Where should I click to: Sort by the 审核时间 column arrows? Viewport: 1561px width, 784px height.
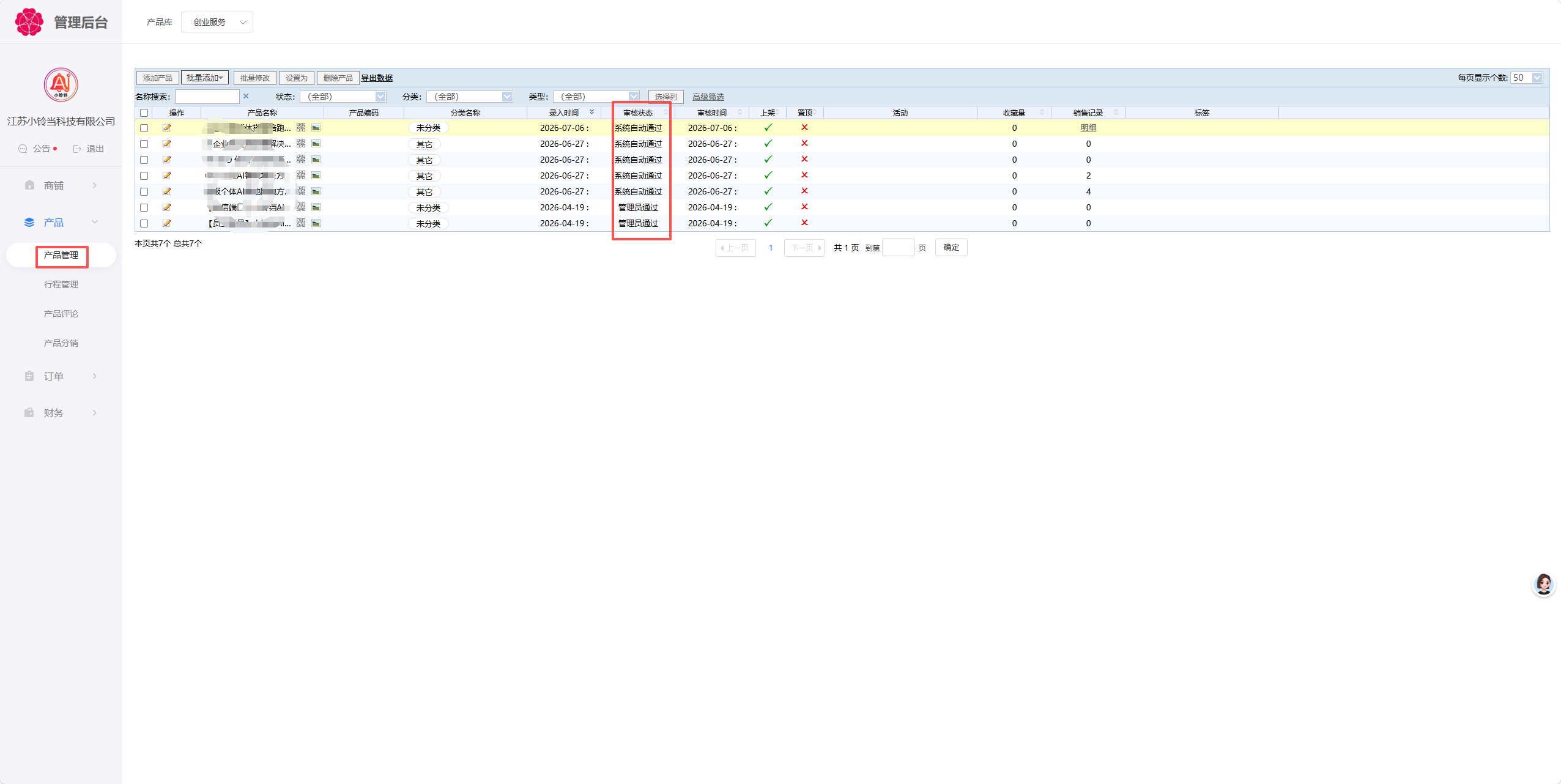click(x=740, y=112)
